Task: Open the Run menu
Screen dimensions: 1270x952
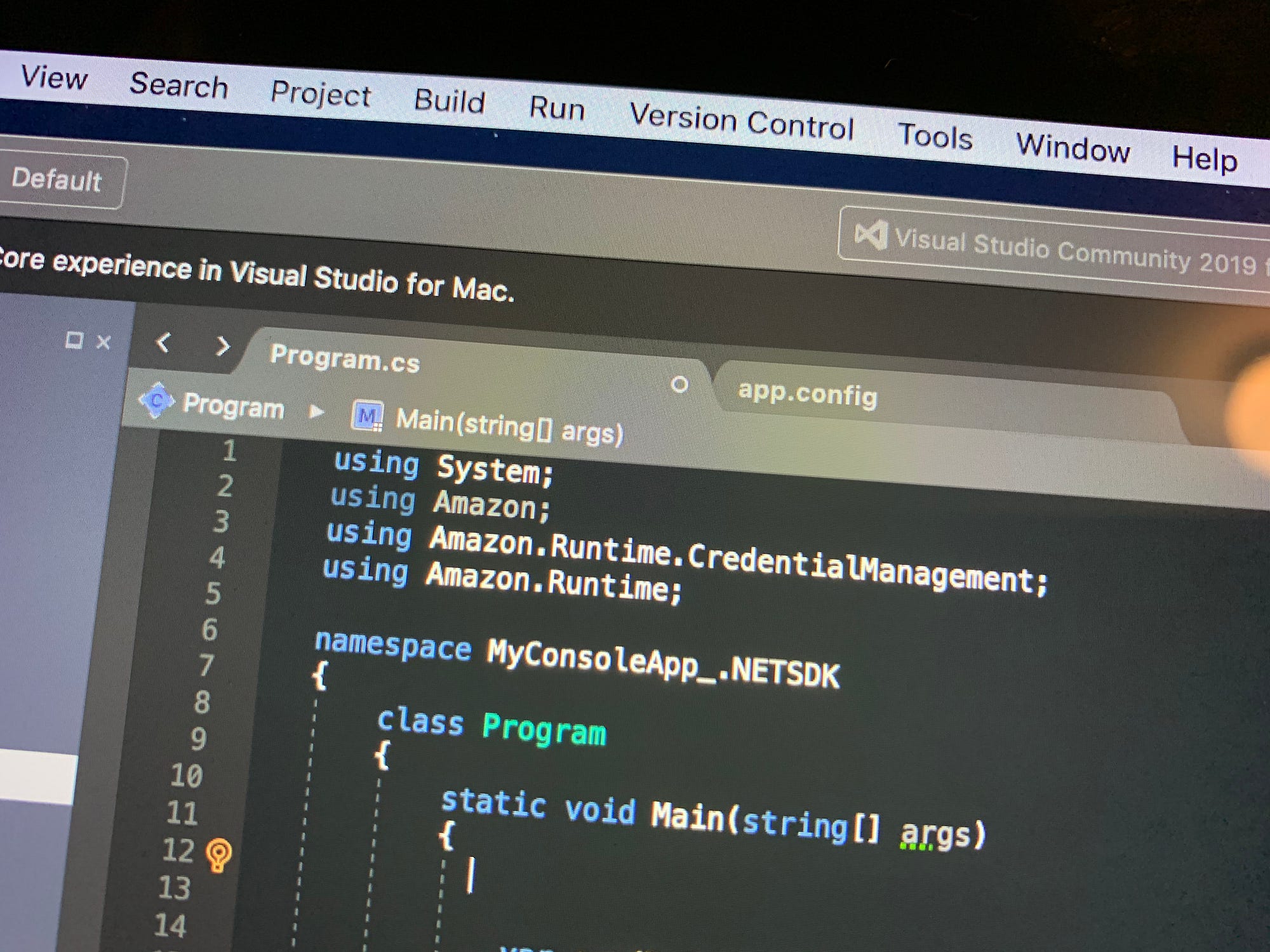Action: click(557, 108)
